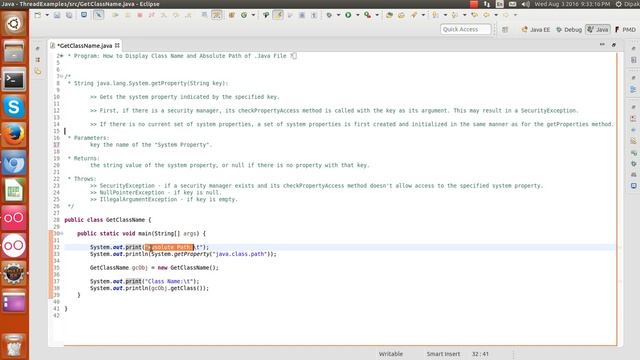Maximize the editor area
The height and width of the screenshot is (360, 640).
pos(614,44)
